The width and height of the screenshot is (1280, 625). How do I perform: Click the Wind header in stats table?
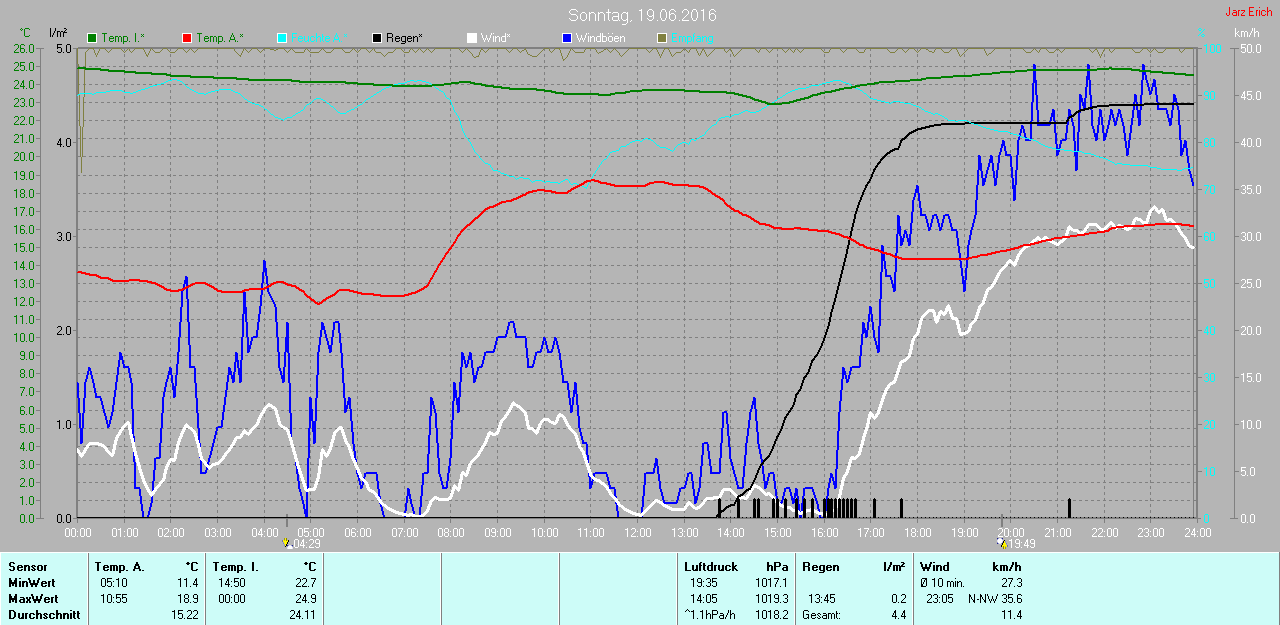tap(935, 567)
